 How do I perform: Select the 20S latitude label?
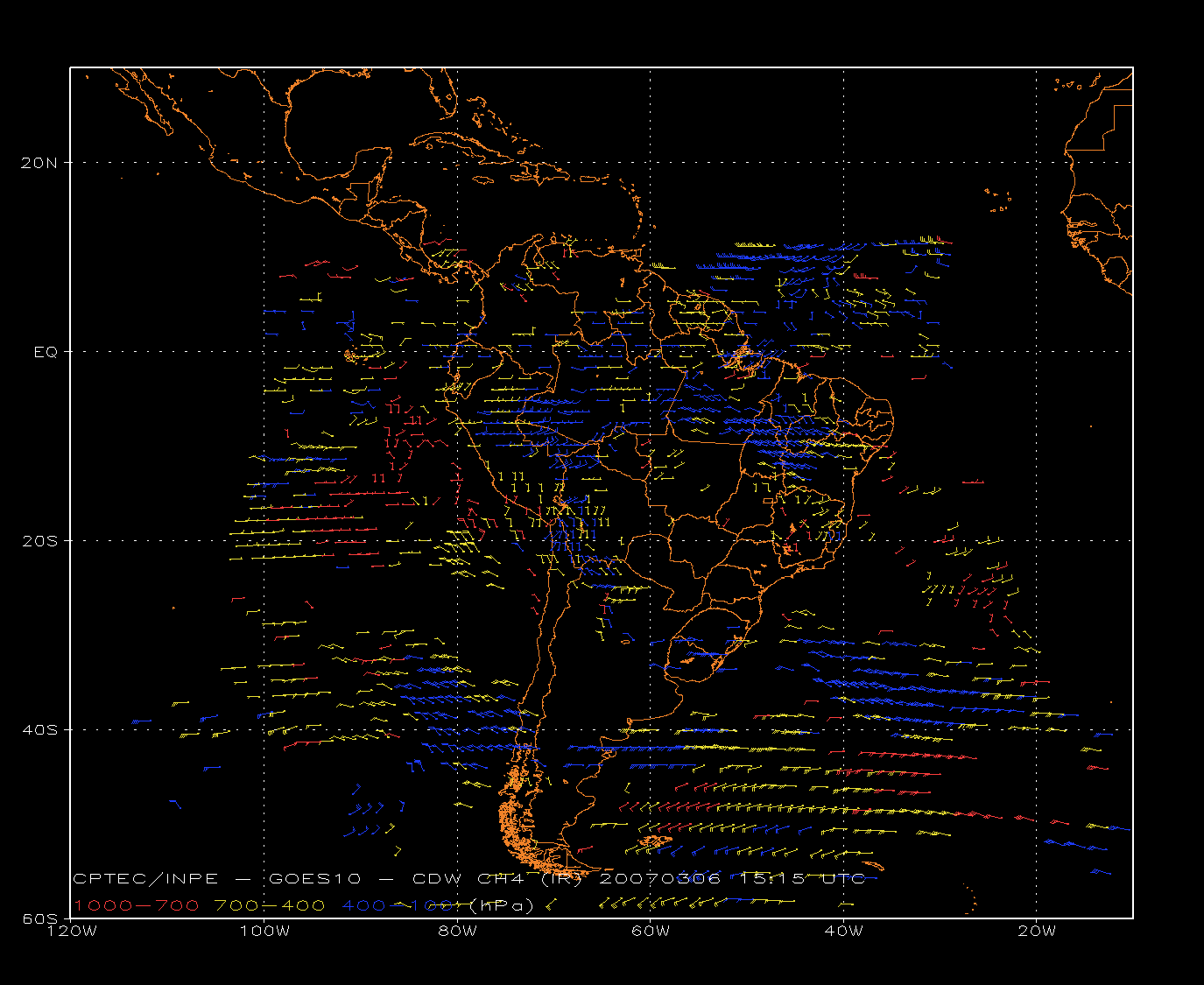coord(39,541)
